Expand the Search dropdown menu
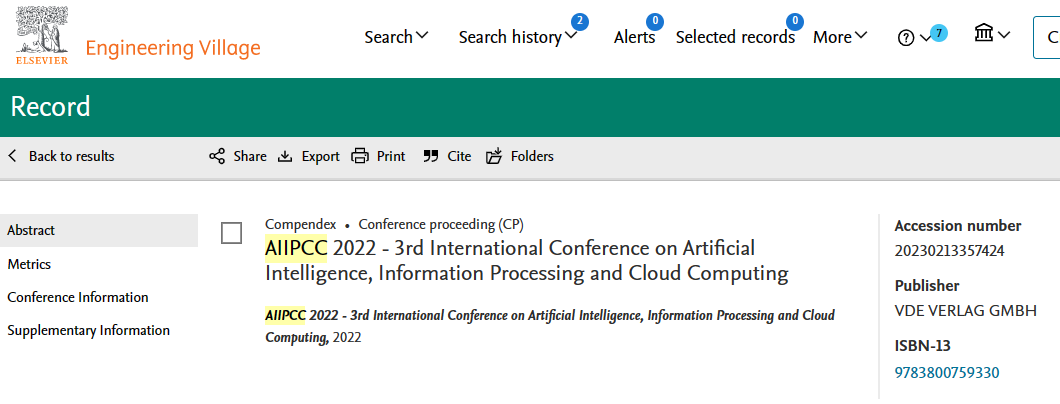This screenshot has width=1060, height=404. pos(396,37)
